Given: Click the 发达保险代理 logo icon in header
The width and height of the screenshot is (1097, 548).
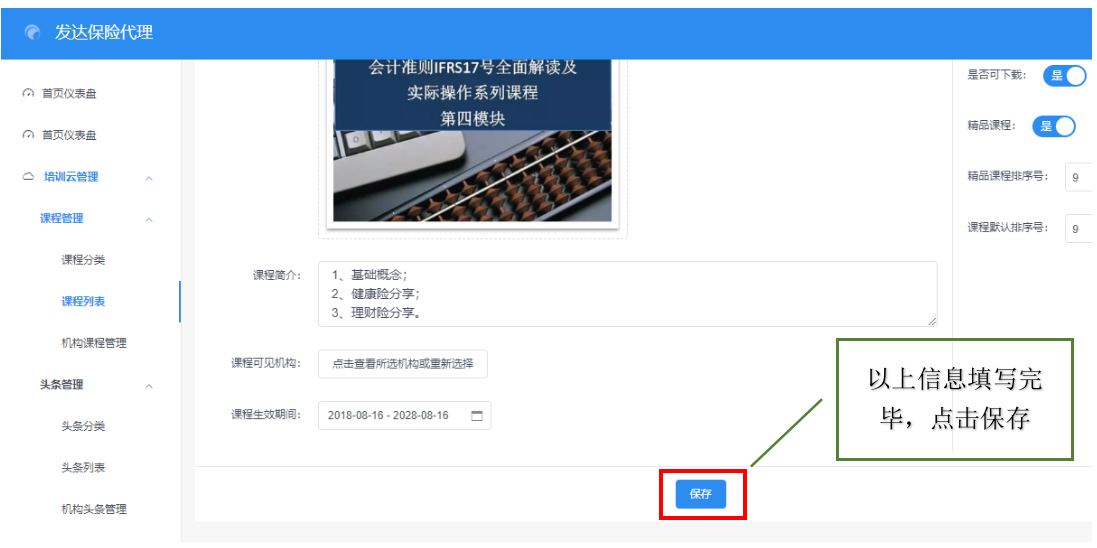Looking at the screenshot, I should pos(33,32).
